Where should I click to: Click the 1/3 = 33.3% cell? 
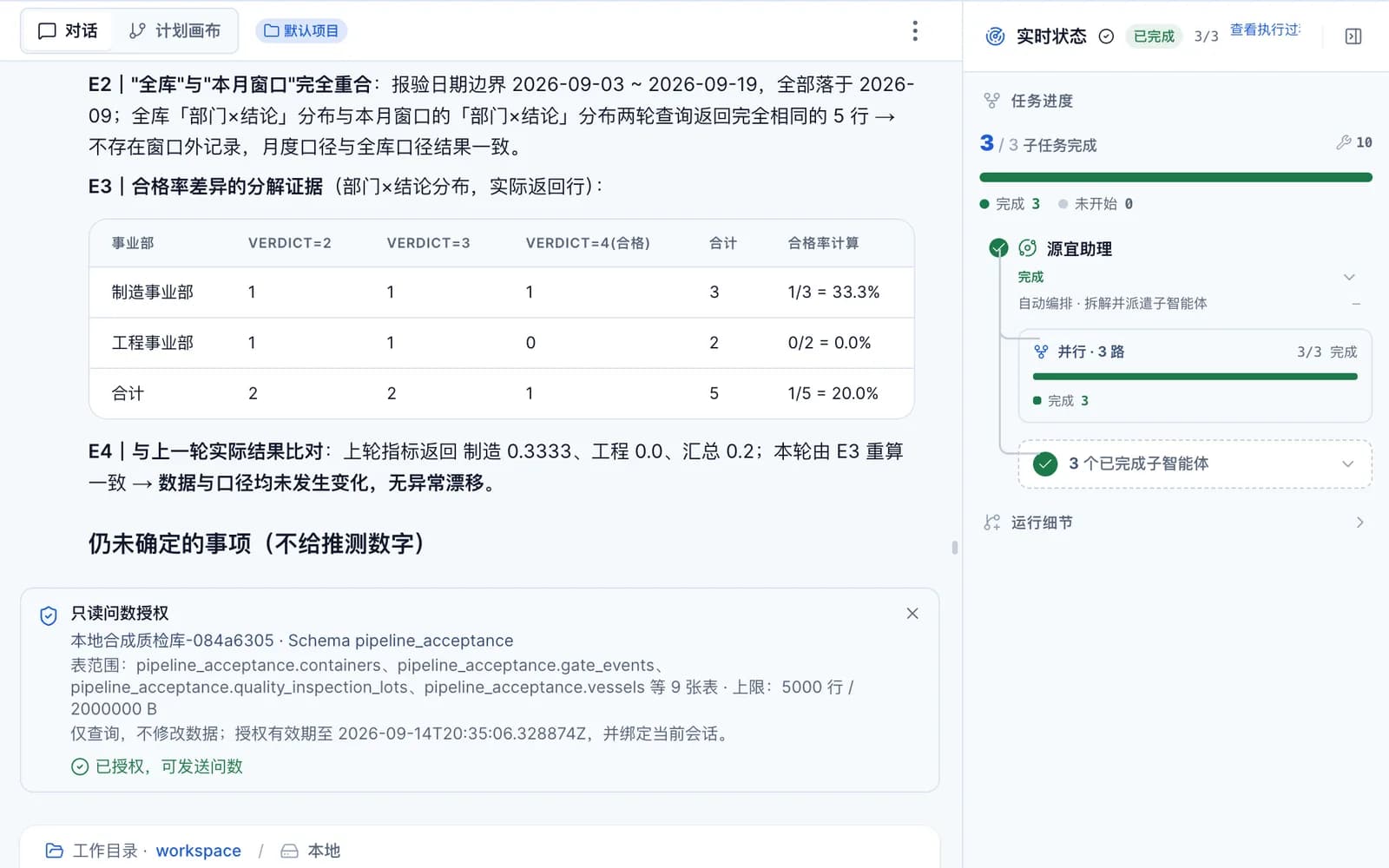833,293
